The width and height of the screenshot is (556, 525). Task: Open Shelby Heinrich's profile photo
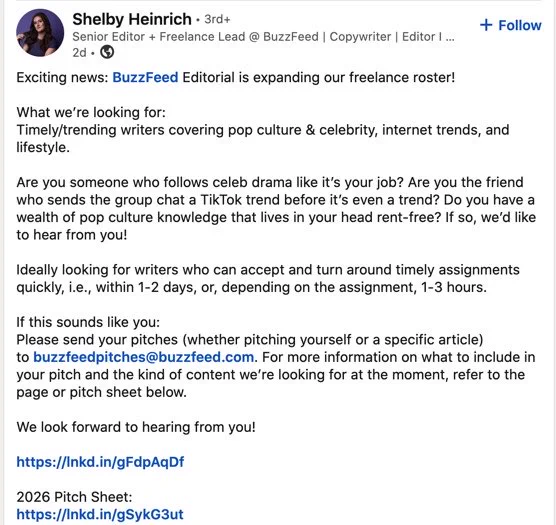pos(40,33)
